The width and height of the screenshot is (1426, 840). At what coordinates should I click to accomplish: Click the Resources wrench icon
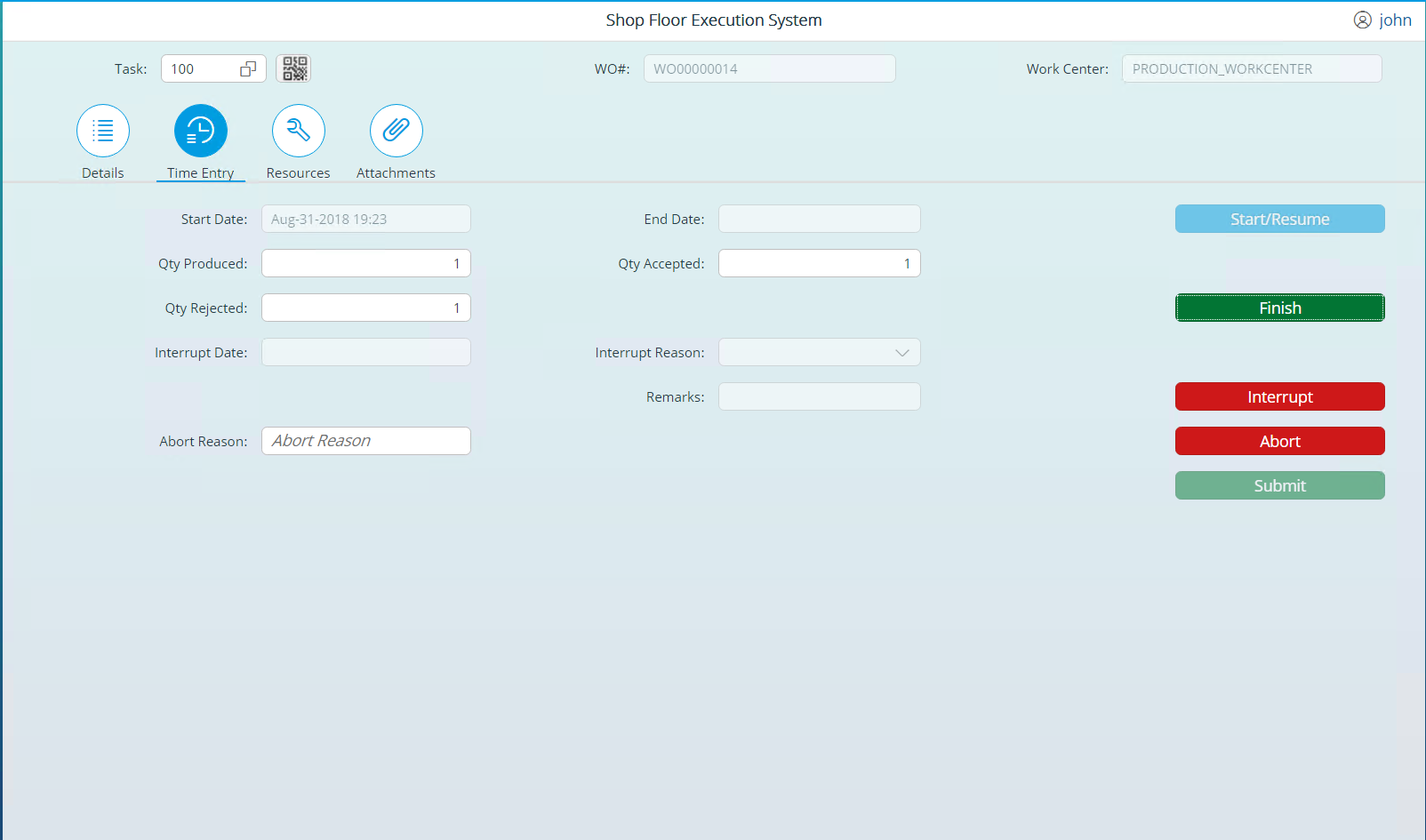(x=298, y=131)
